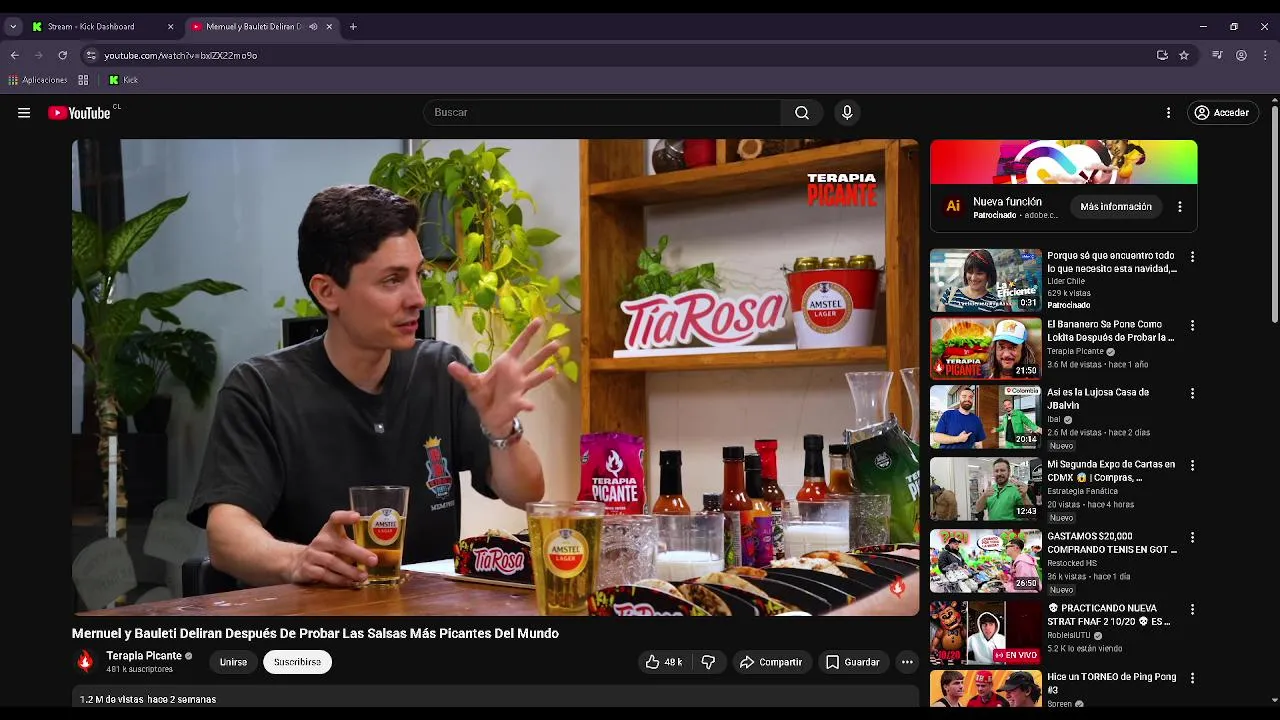Open Terapia Picante channel avatar

click(x=85, y=661)
